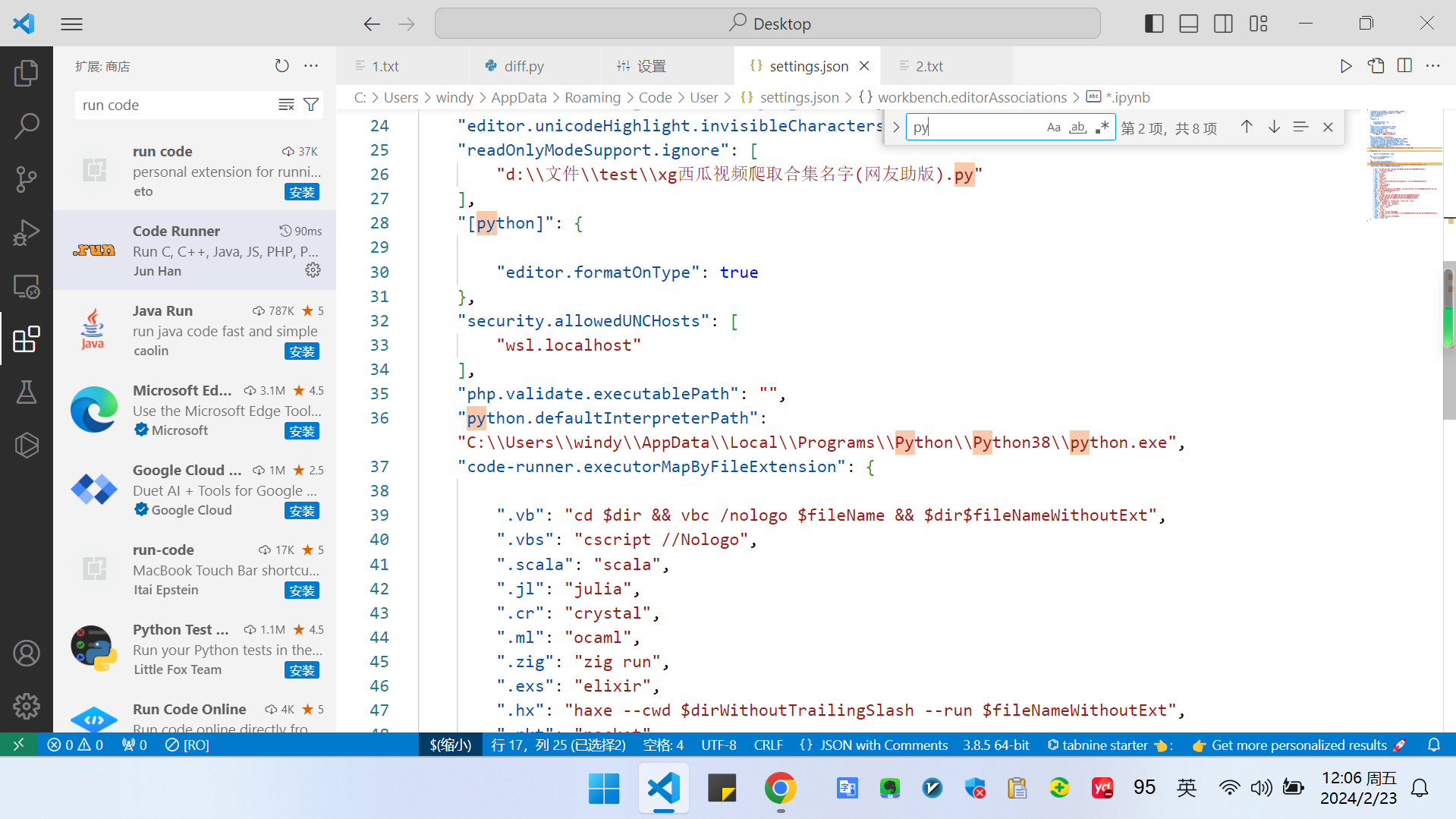Switch to the diff.py tab
The width and height of the screenshot is (1456, 819).
pos(524,66)
